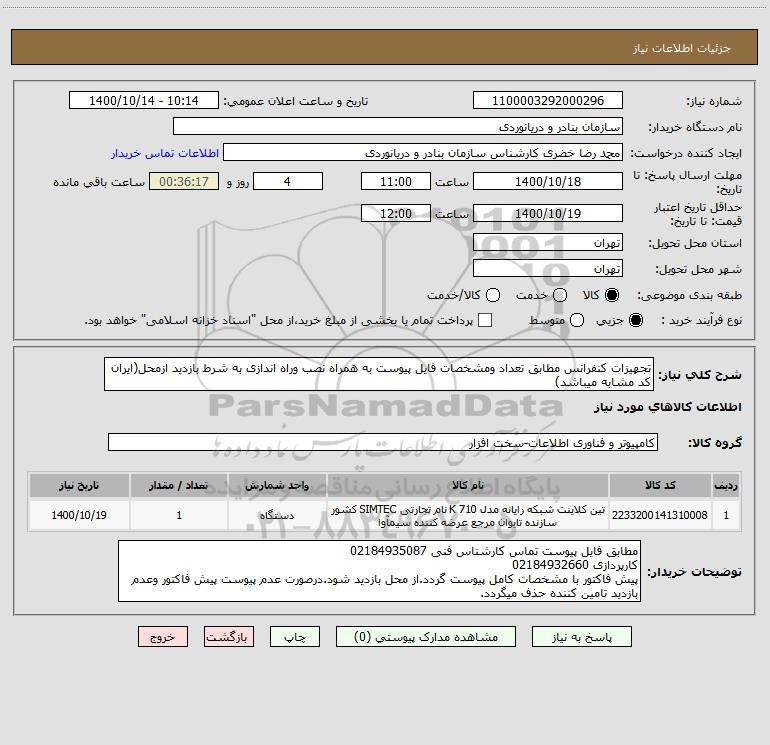Click the چاپ print button

pyautogui.click(x=295, y=637)
